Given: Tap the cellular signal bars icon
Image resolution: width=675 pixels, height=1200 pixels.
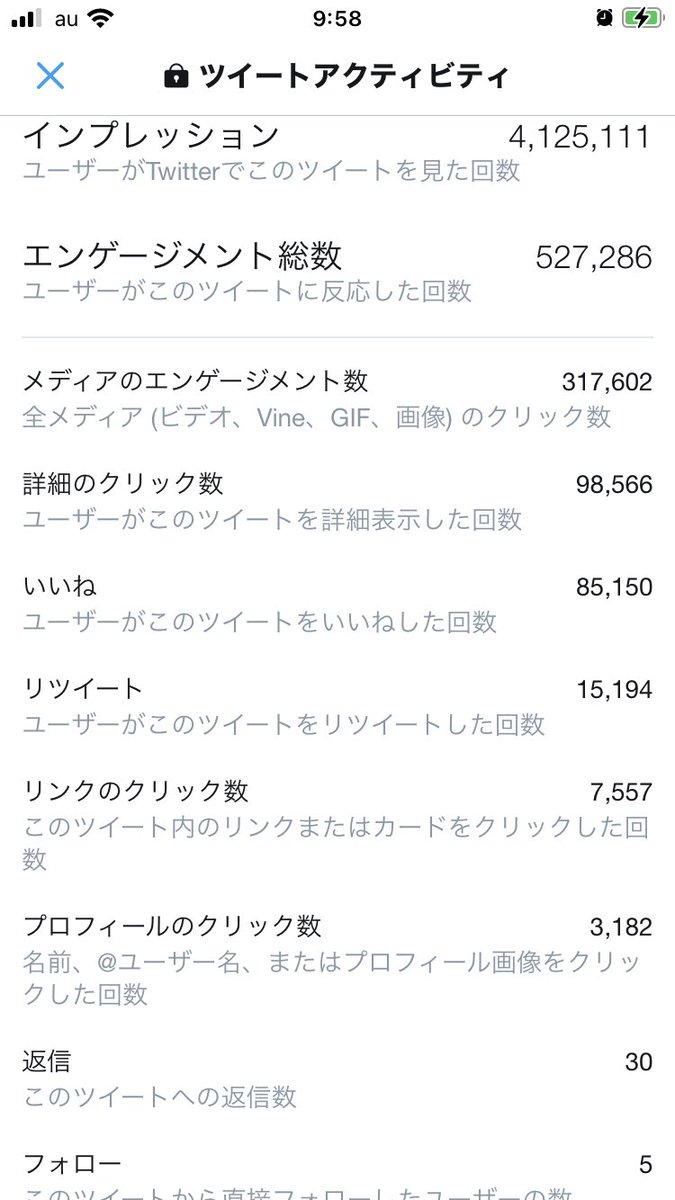Looking at the screenshot, I should [28, 18].
